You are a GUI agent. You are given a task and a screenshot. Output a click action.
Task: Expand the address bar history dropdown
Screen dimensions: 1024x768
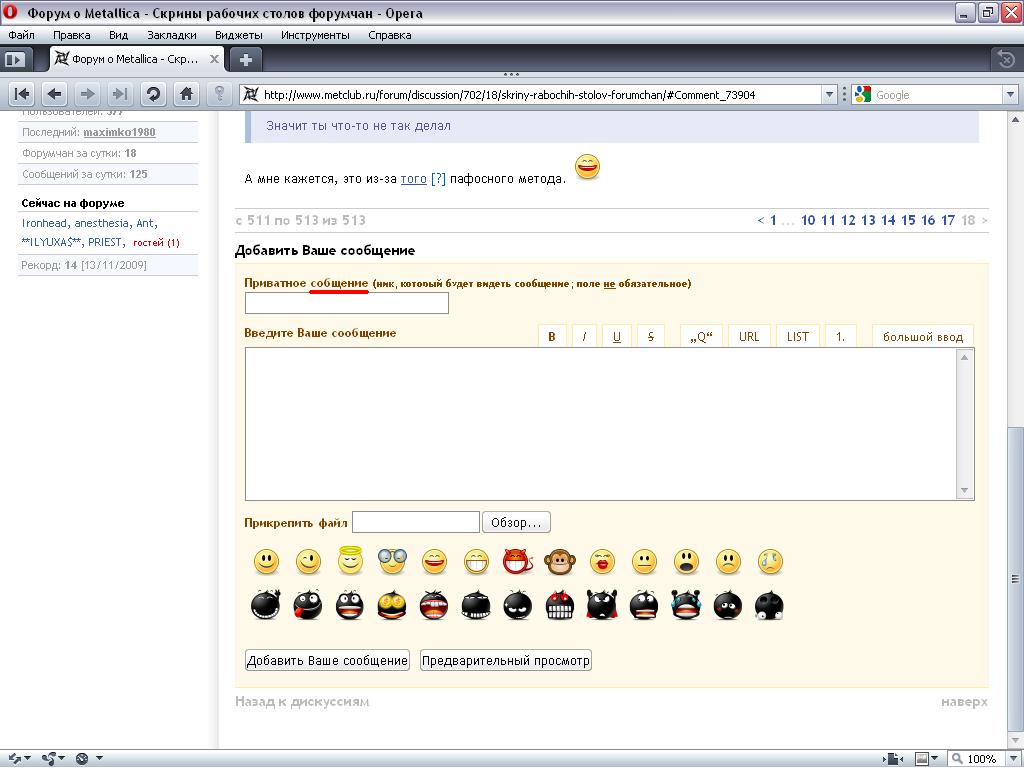pyautogui.click(x=829, y=95)
